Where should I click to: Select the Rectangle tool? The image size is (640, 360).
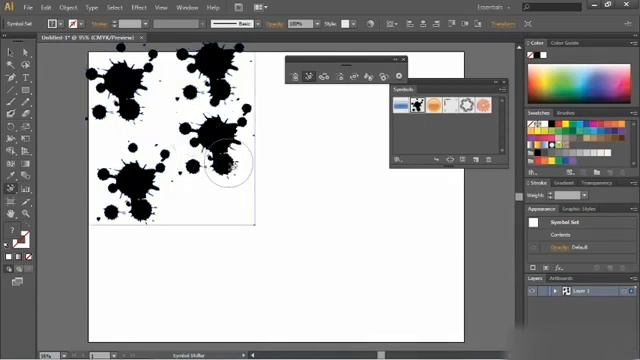(x=25, y=90)
